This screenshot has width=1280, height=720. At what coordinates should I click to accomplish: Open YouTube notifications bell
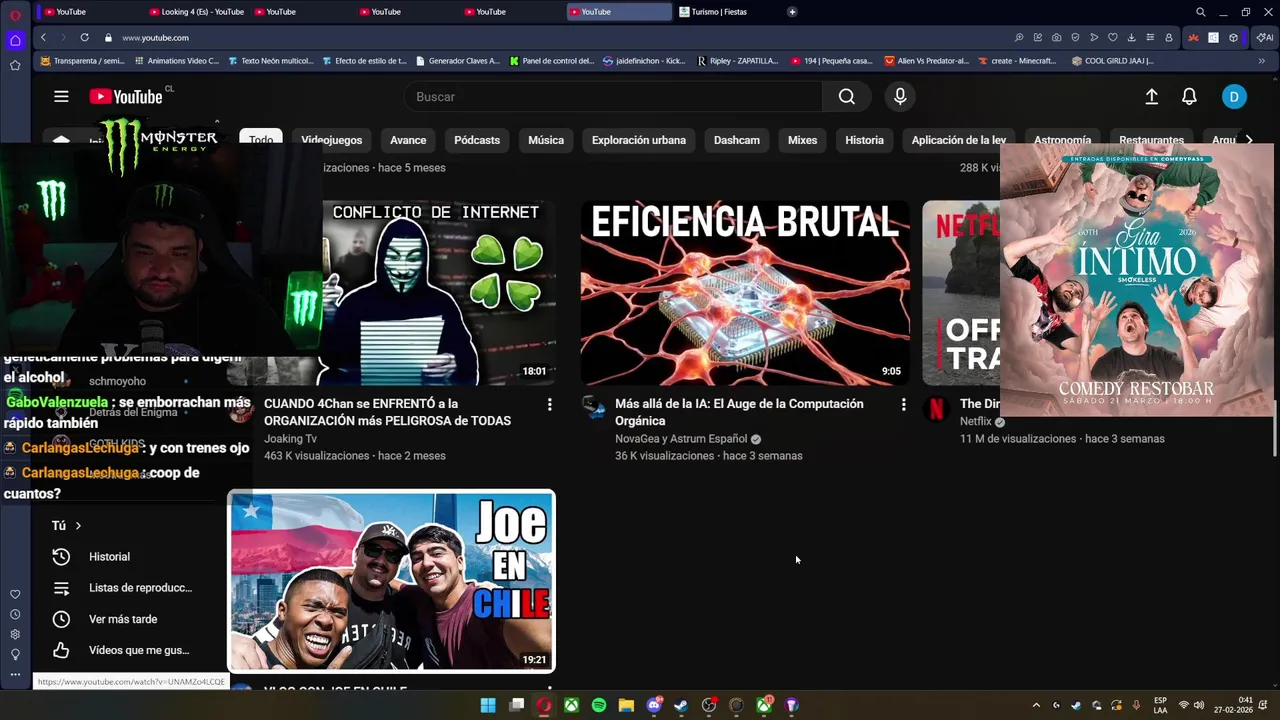point(1189,97)
